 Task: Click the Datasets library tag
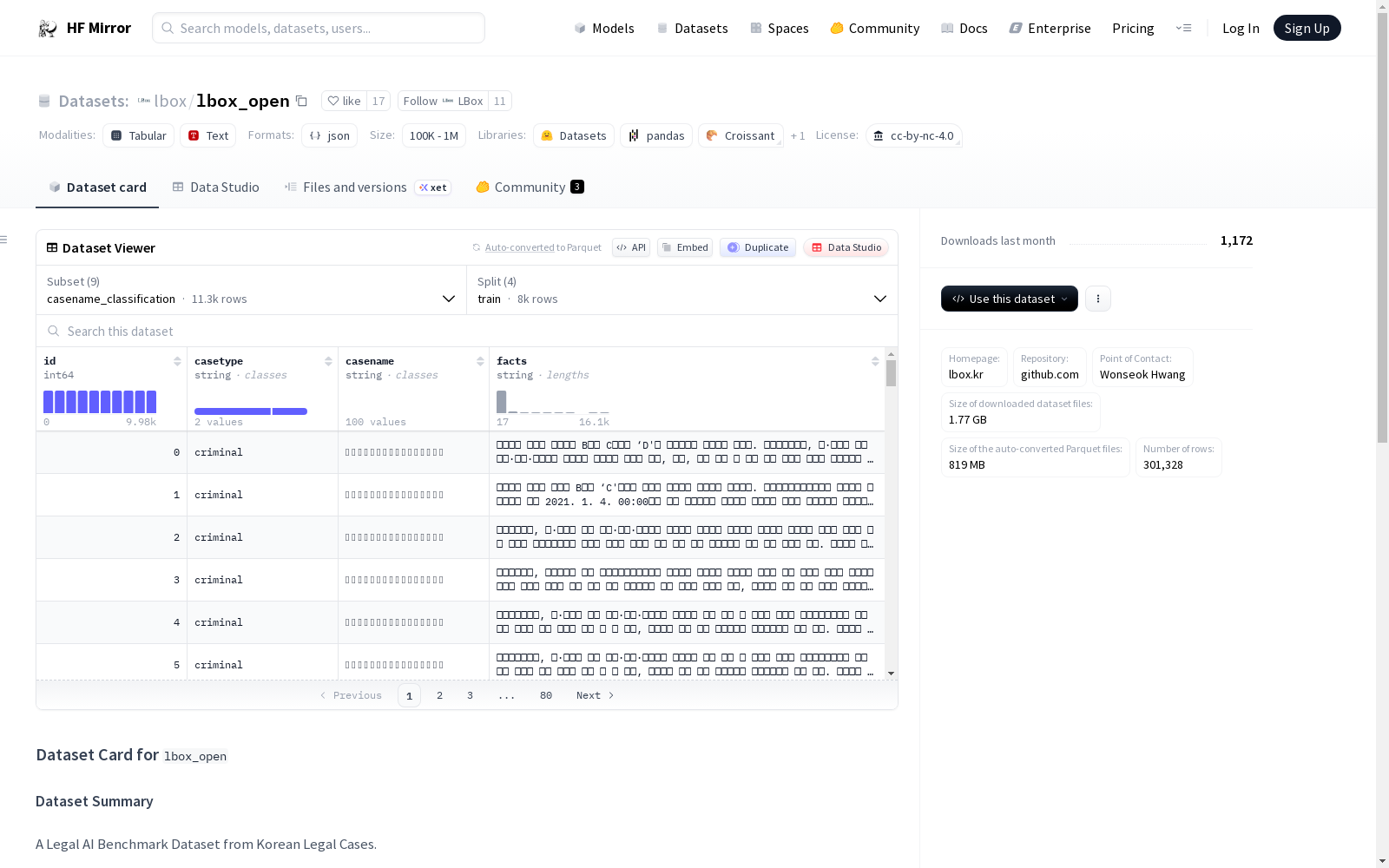(574, 135)
